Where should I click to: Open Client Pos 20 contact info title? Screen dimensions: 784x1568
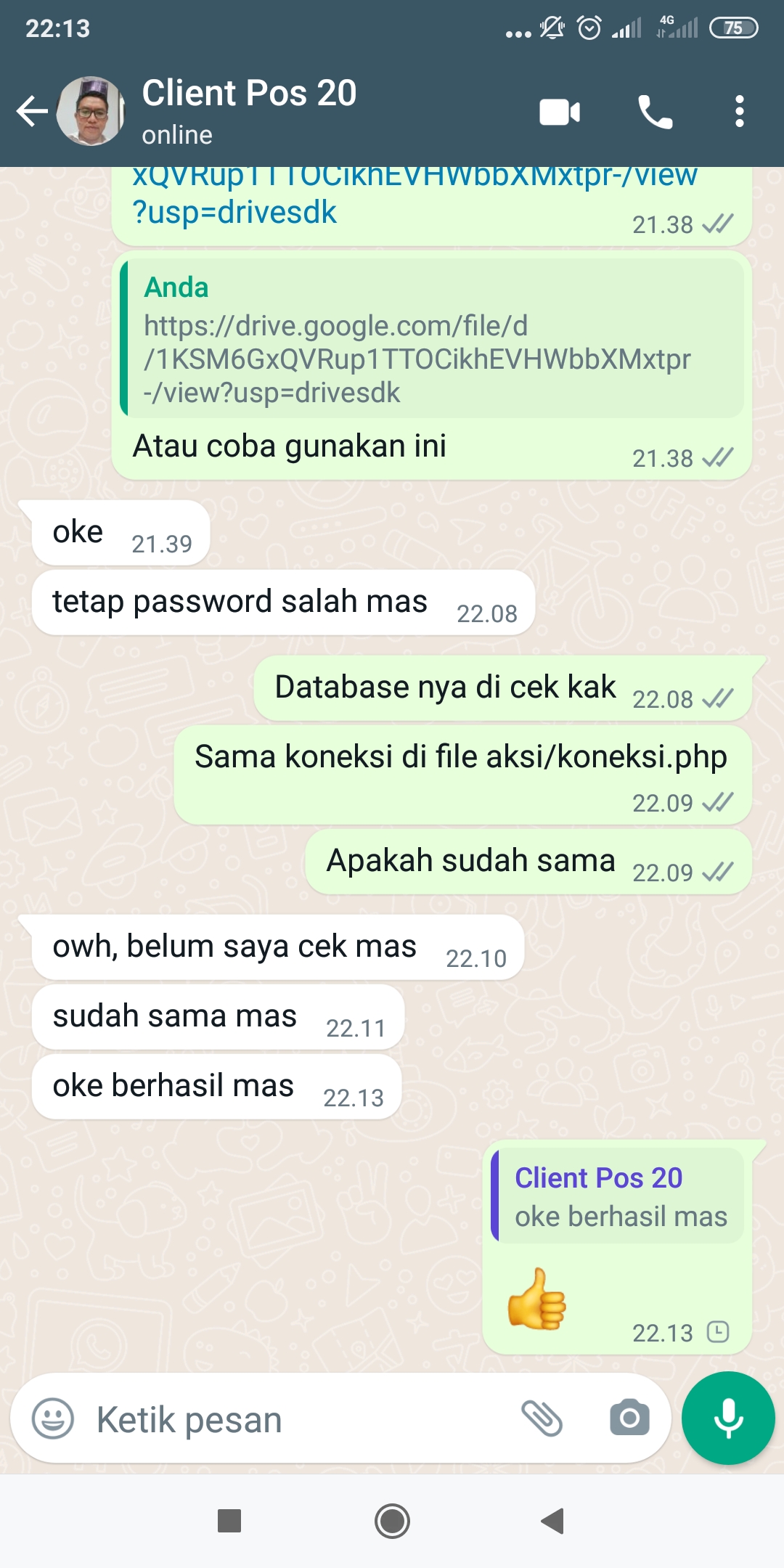249,94
